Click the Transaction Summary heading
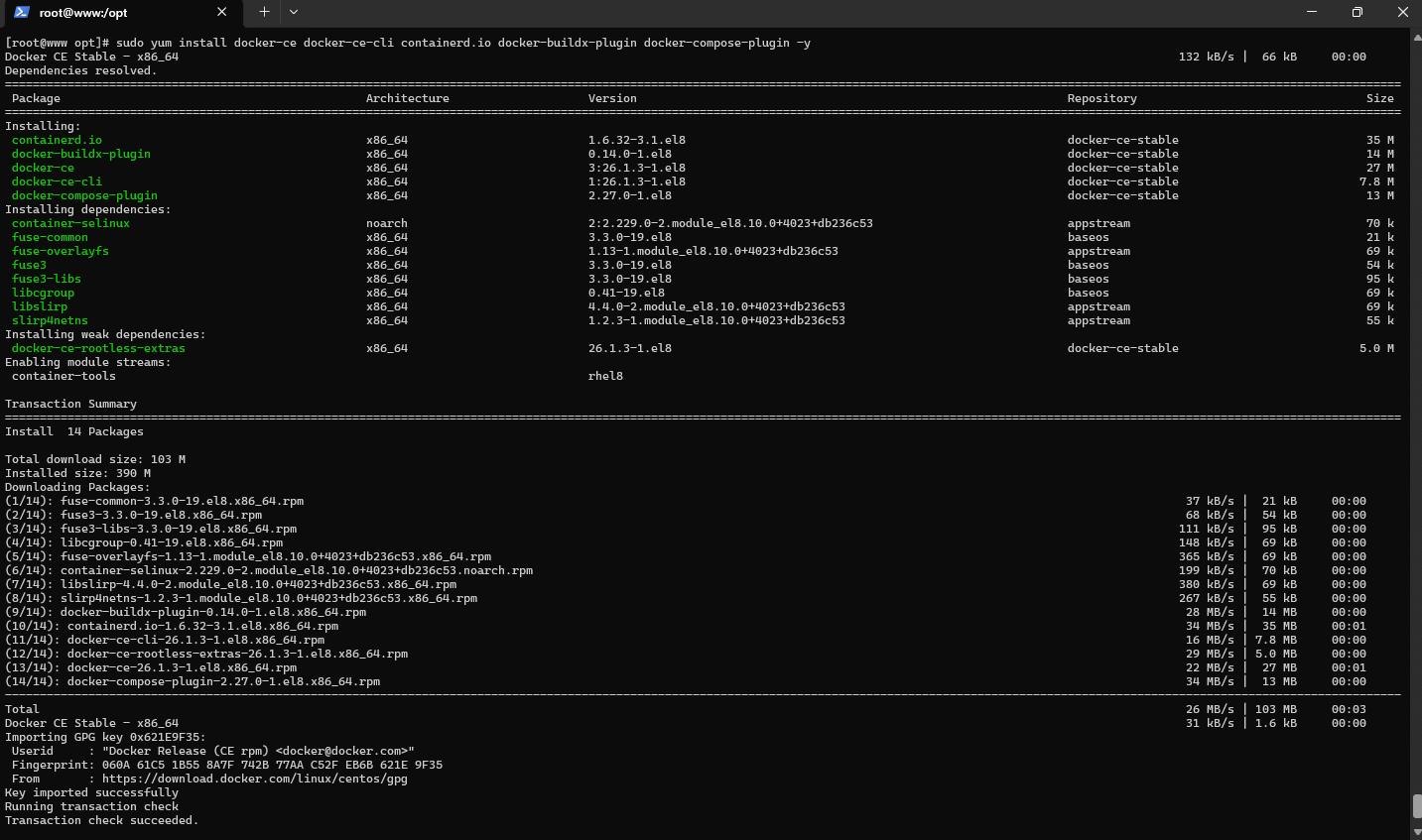This screenshot has width=1422, height=840. pos(70,404)
